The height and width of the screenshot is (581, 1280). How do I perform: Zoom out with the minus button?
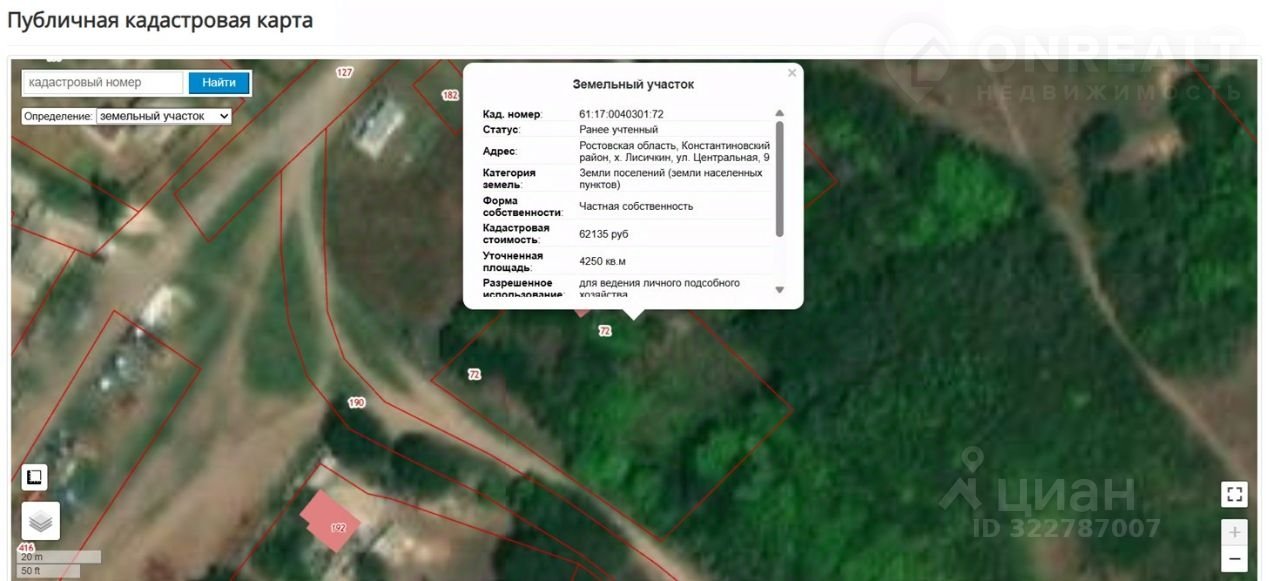coord(1234,559)
